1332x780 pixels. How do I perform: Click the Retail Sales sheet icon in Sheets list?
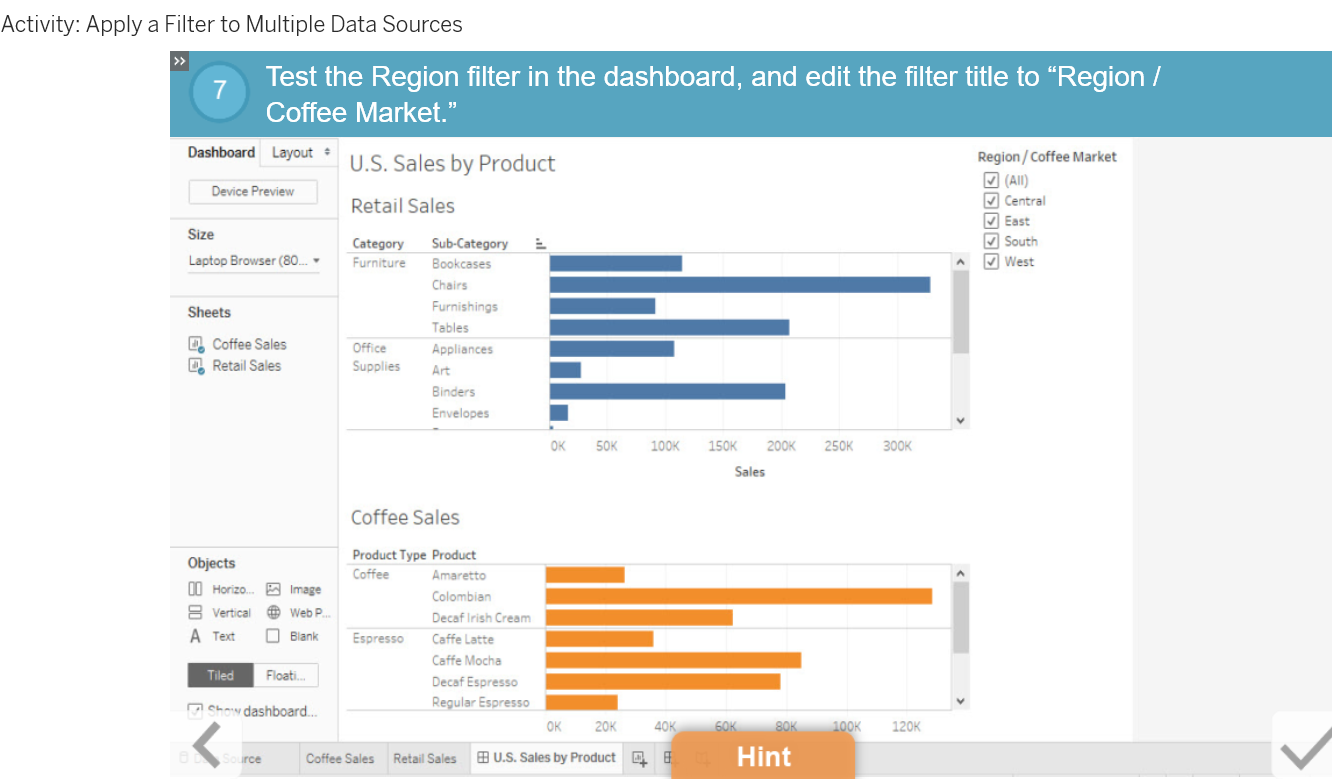tap(196, 366)
